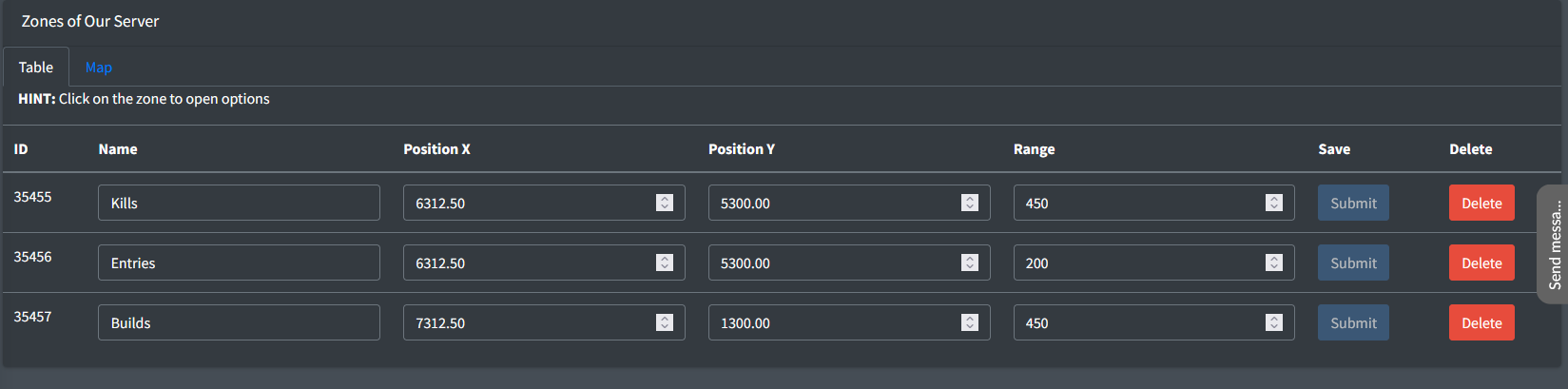
Task: Click the Builds Position X spinner arrows
Action: [665, 322]
